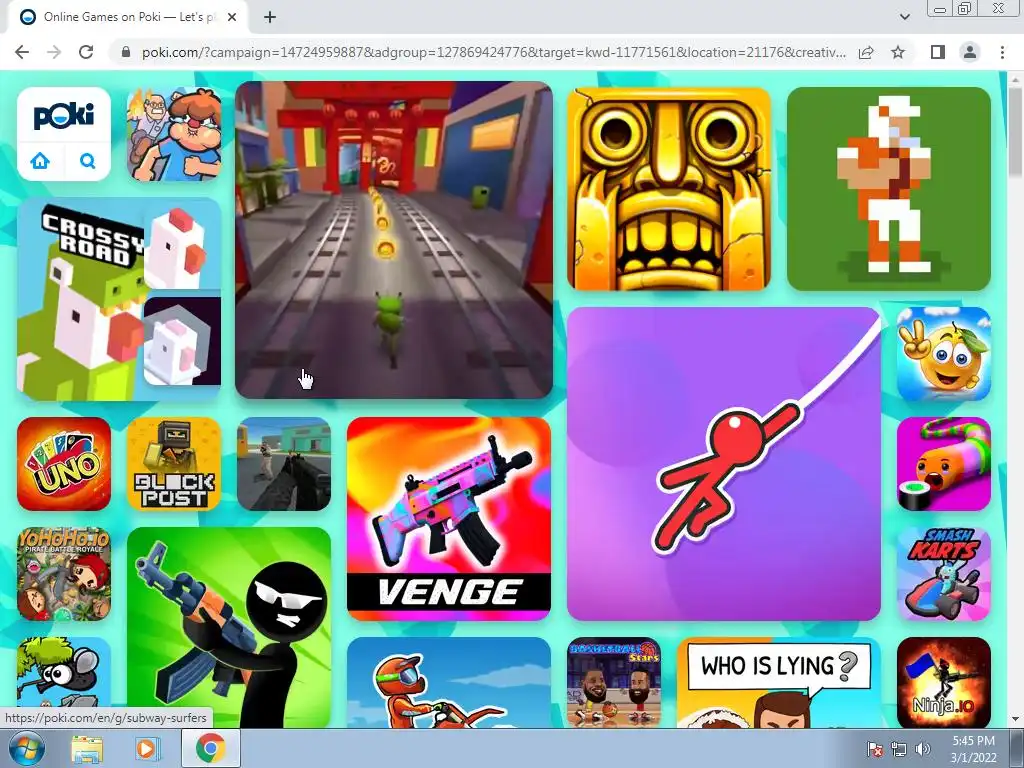The width and height of the screenshot is (1024, 768).
Task: Click the network tray icon
Action: 899,749
